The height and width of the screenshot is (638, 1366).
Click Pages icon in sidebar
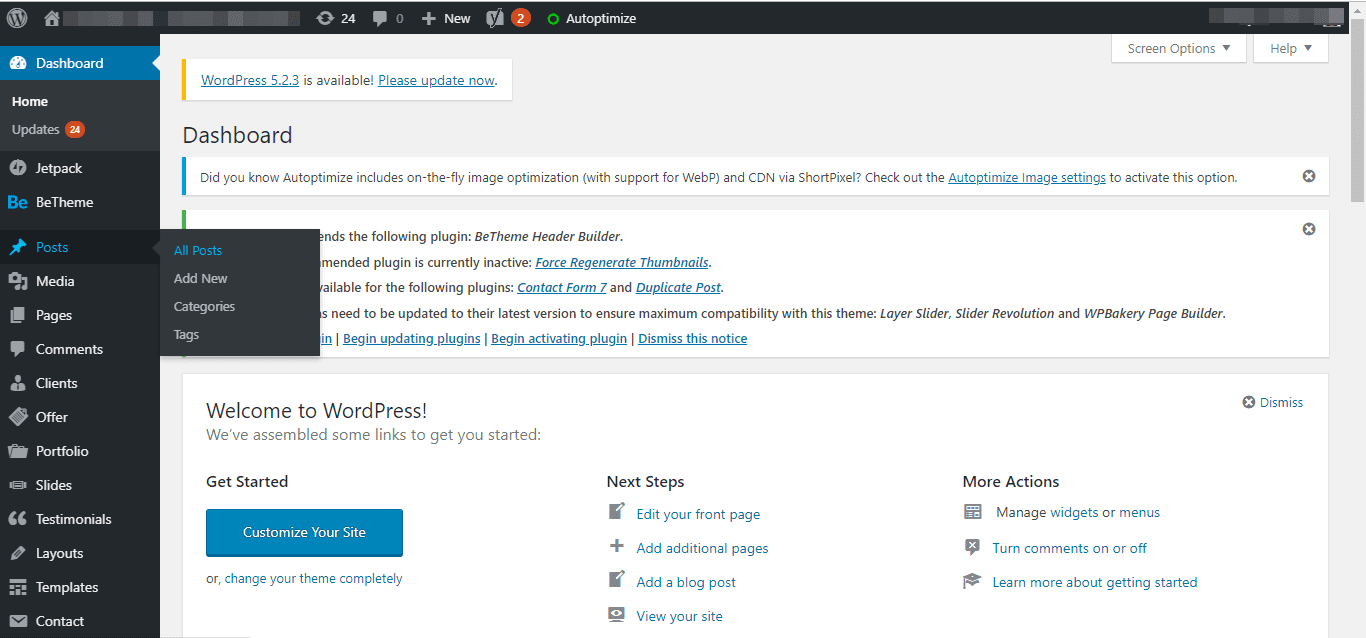point(17,315)
